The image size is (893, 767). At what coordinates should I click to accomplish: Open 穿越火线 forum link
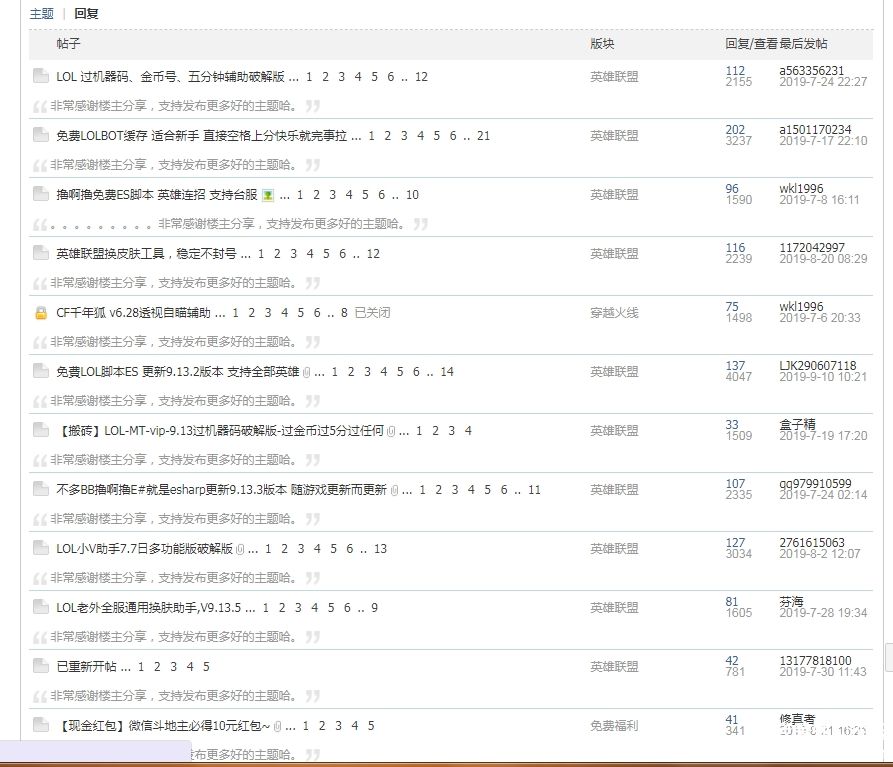(614, 313)
